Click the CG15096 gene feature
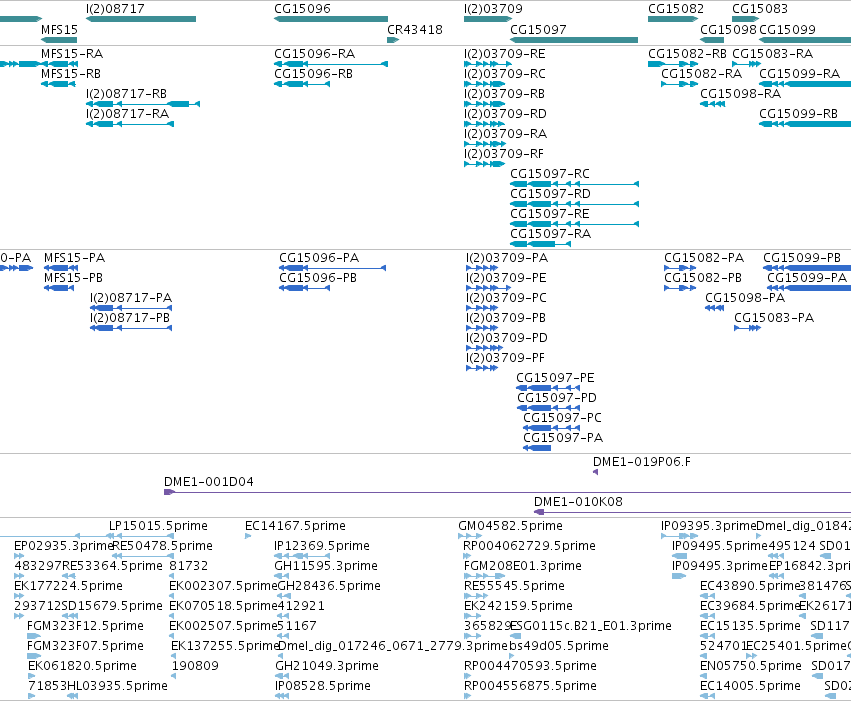 331,20
